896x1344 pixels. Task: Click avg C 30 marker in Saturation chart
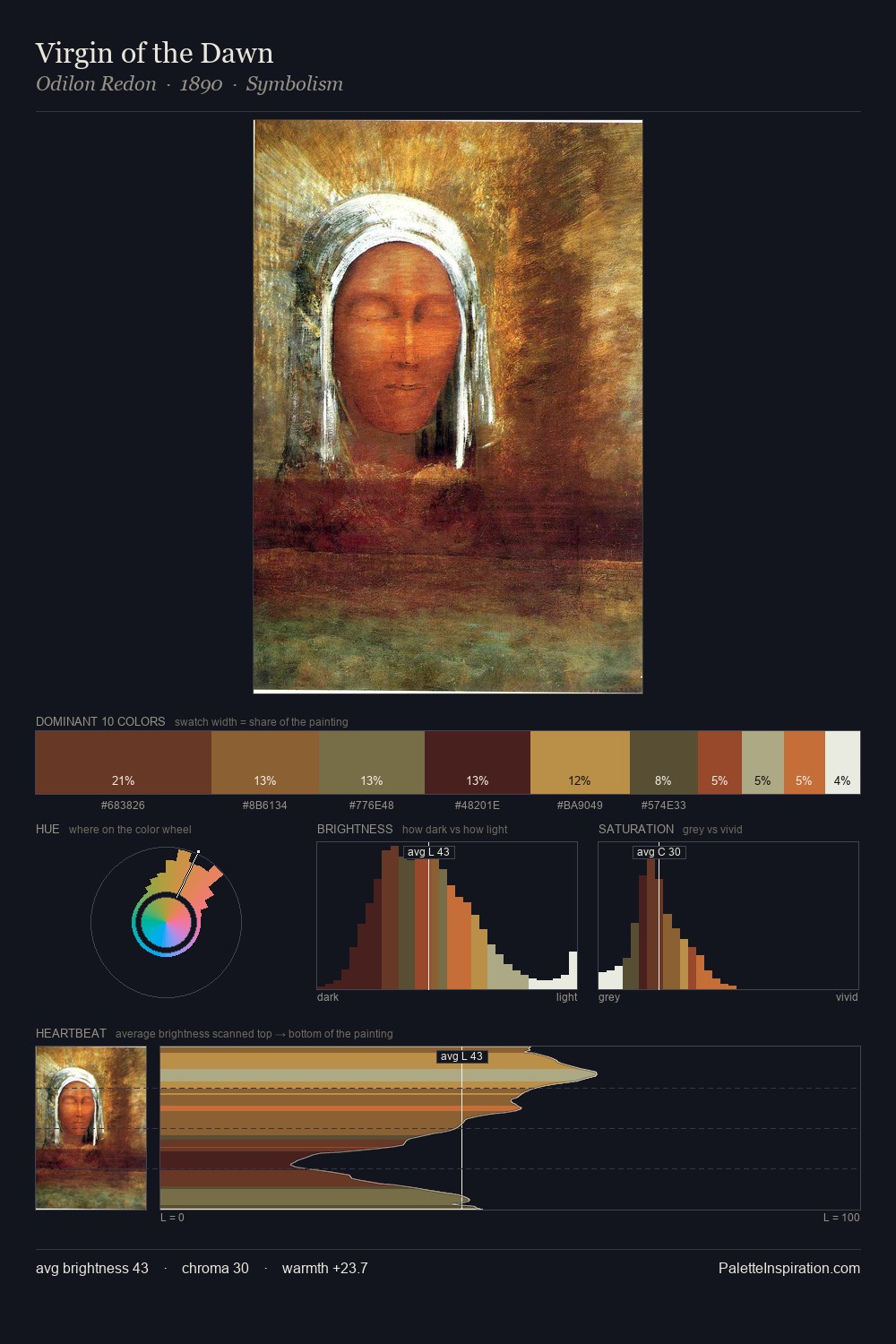(659, 852)
